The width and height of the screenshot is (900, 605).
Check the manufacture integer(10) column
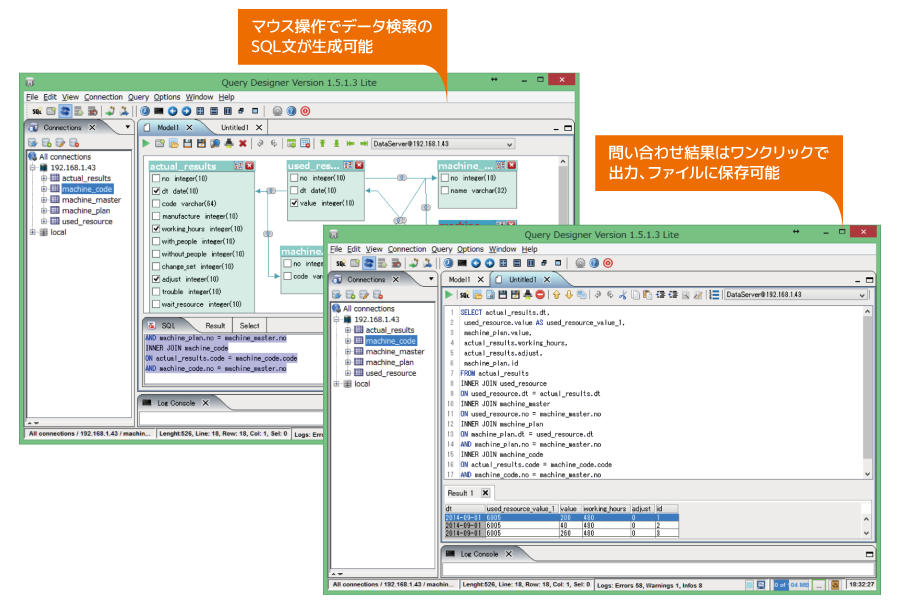[x=156, y=216]
